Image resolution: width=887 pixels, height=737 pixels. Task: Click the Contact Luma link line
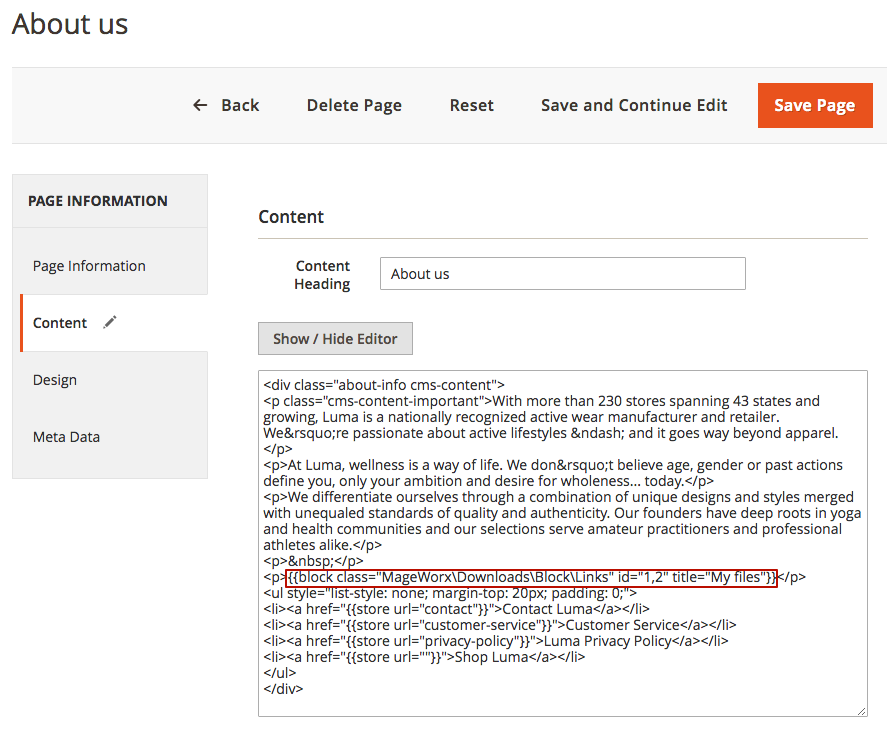456,609
